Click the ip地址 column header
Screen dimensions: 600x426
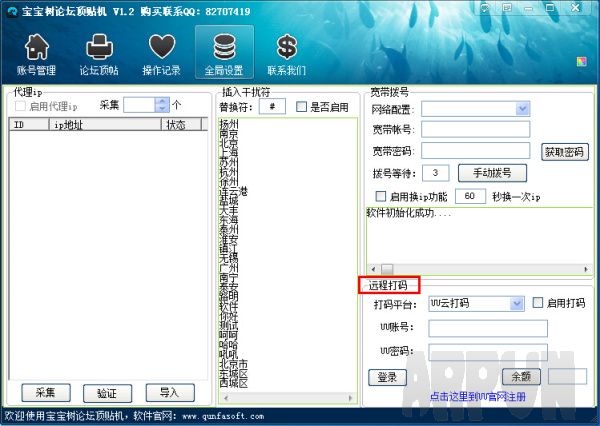[x=105, y=124]
